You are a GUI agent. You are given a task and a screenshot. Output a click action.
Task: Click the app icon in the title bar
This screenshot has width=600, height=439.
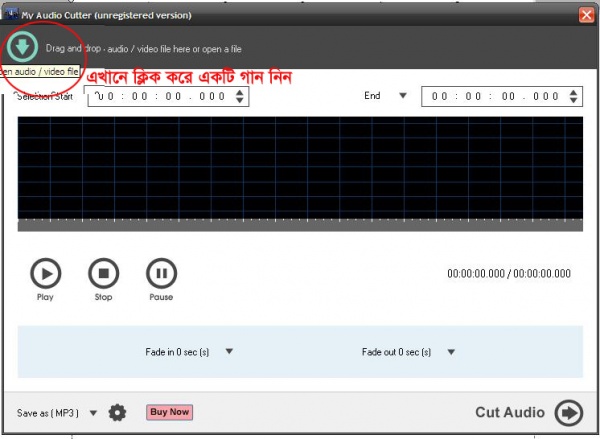(11, 14)
